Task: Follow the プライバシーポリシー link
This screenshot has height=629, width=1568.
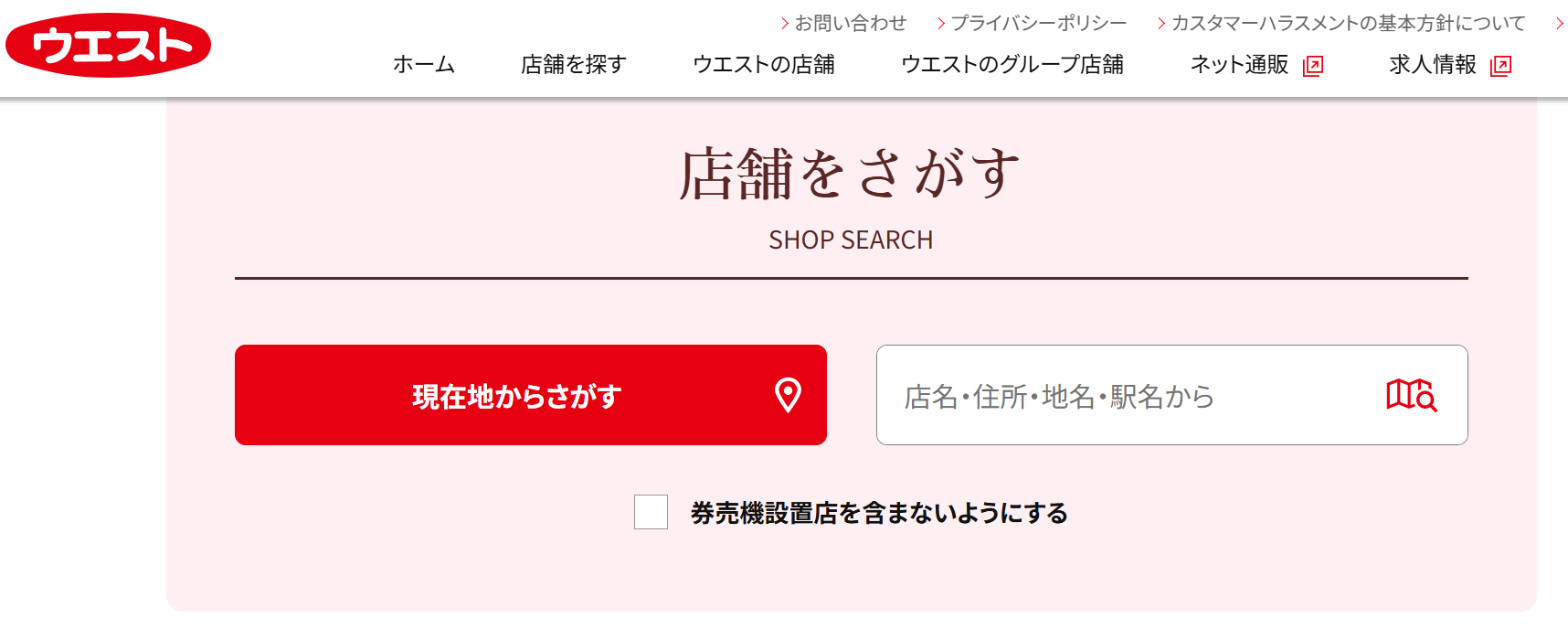Action: coord(1039,23)
